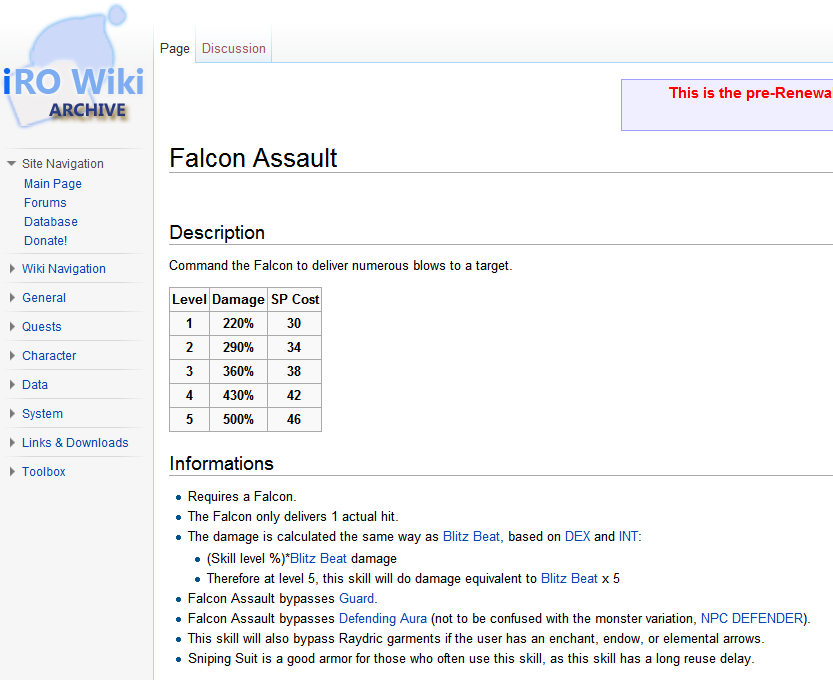Expand the Wiki Navigation section

(x=63, y=269)
